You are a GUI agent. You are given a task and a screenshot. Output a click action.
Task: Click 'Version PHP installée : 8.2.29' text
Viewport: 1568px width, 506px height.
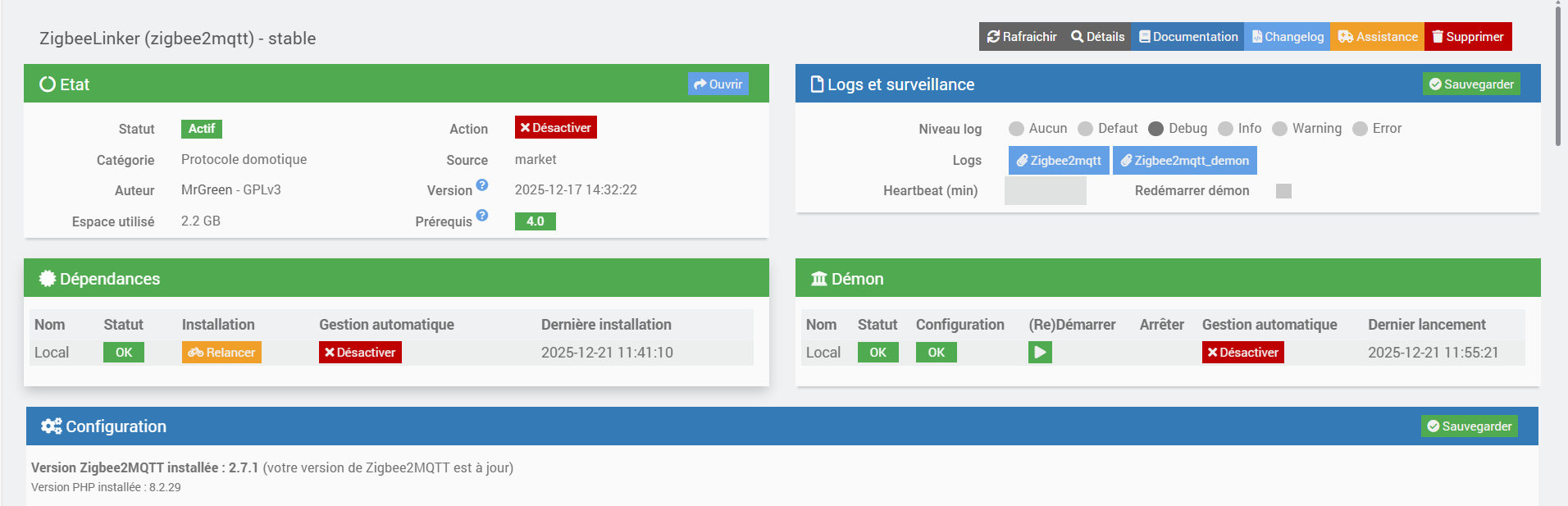coord(106,487)
